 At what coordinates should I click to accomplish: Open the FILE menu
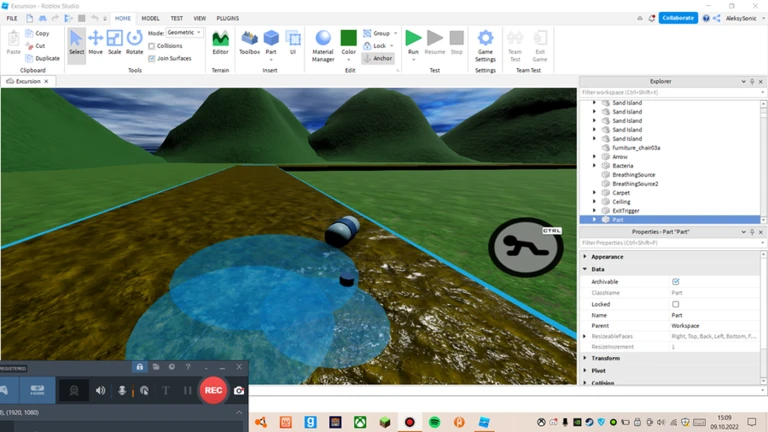coord(12,18)
